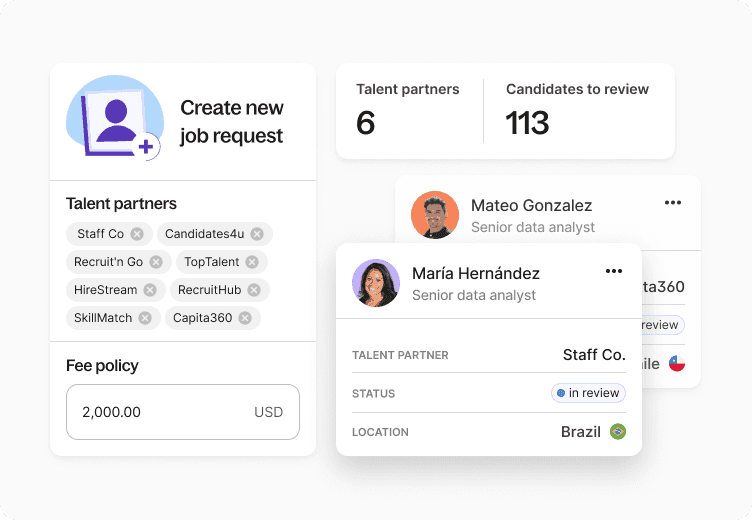Click the HireStream tag label
Image resolution: width=752 pixels, height=520 pixels.
coord(106,290)
